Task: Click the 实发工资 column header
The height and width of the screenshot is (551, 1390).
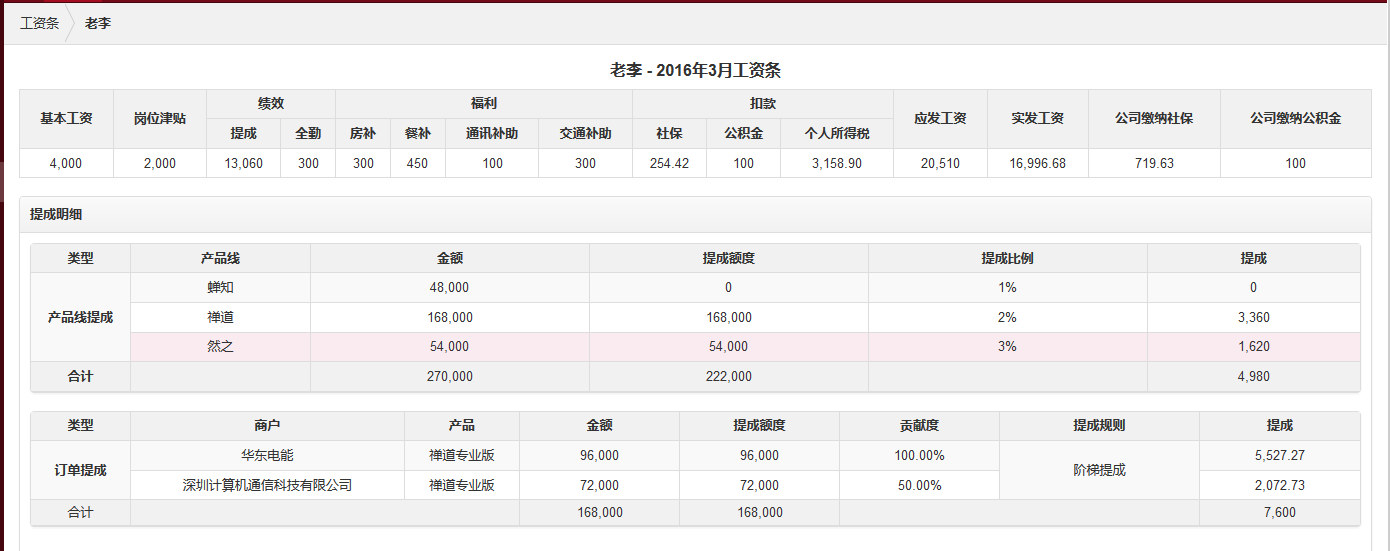Action: (x=1038, y=118)
